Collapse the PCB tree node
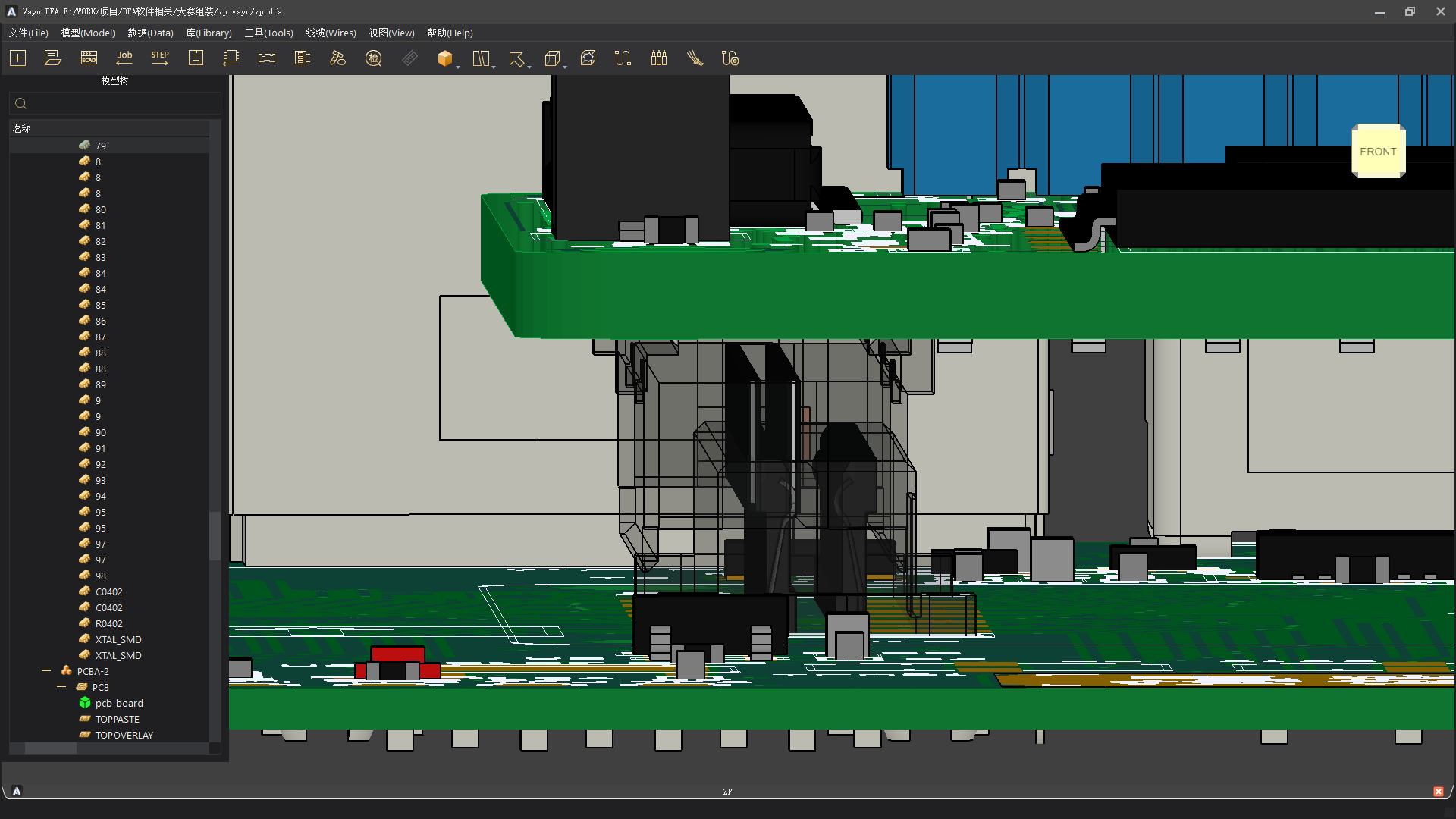 point(61,687)
